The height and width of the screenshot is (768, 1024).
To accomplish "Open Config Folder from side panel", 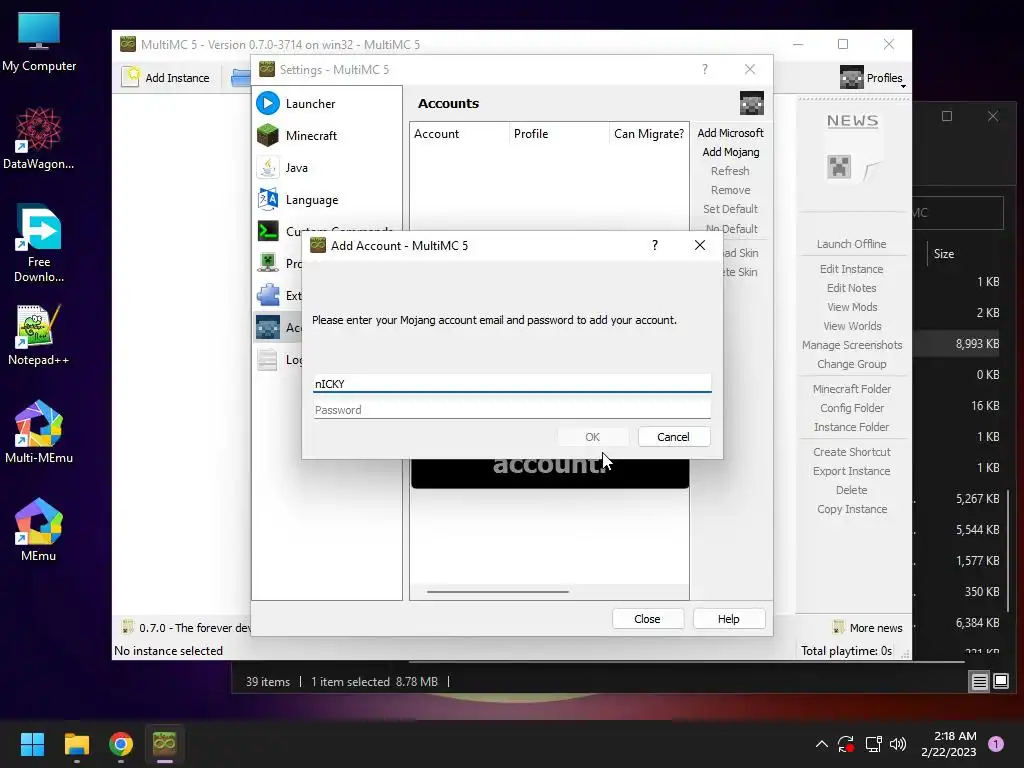I will pos(851,408).
